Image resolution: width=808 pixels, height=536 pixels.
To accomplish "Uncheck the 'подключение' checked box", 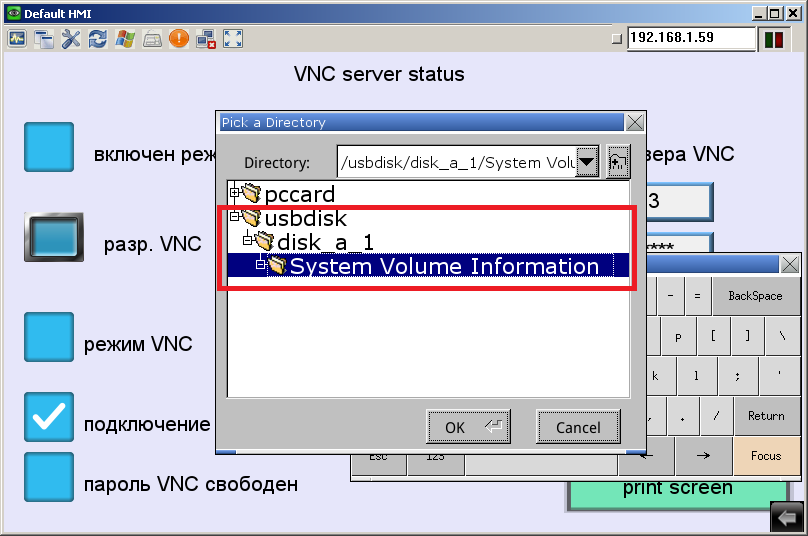I will (x=49, y=416).
